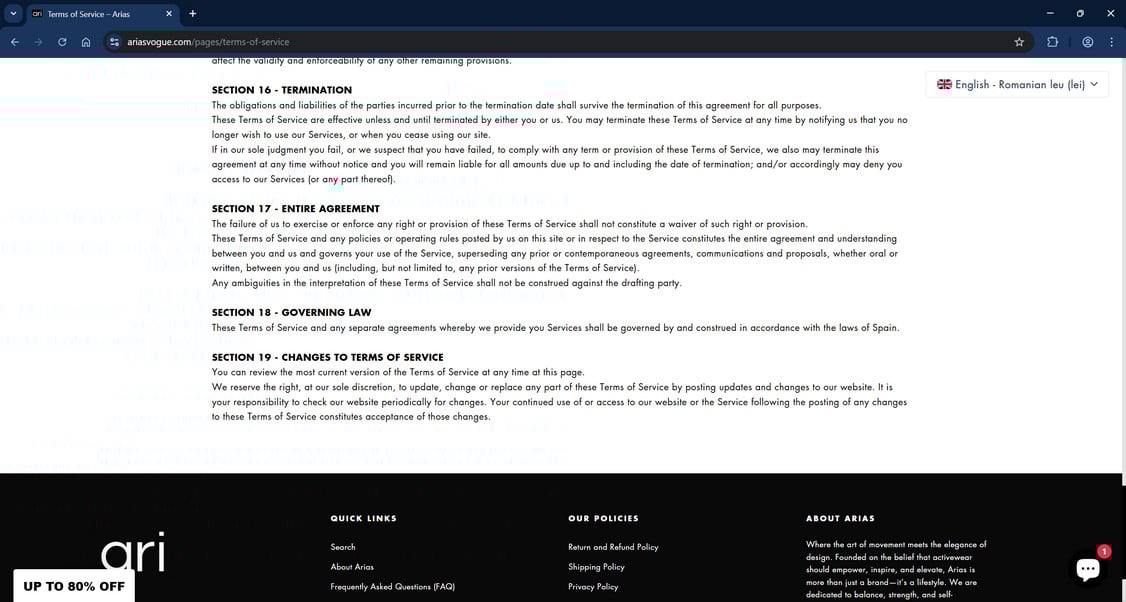1126x602 pixels.
Task: Open a new browser tab
Action: click(x=192, y=14)
